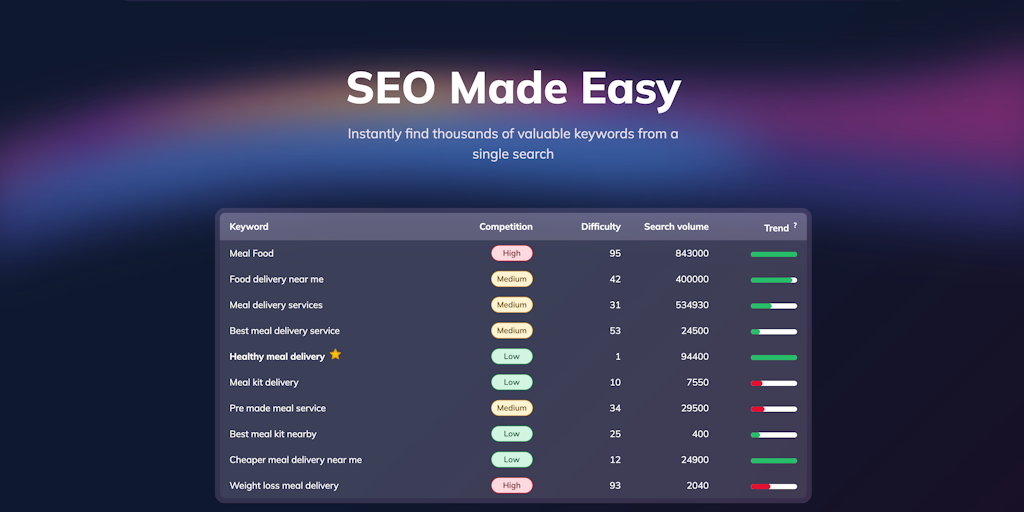Select the Healthy meal delivery keyword
The height and width of the screenshot is (512, 1024).
coord(277,357)
